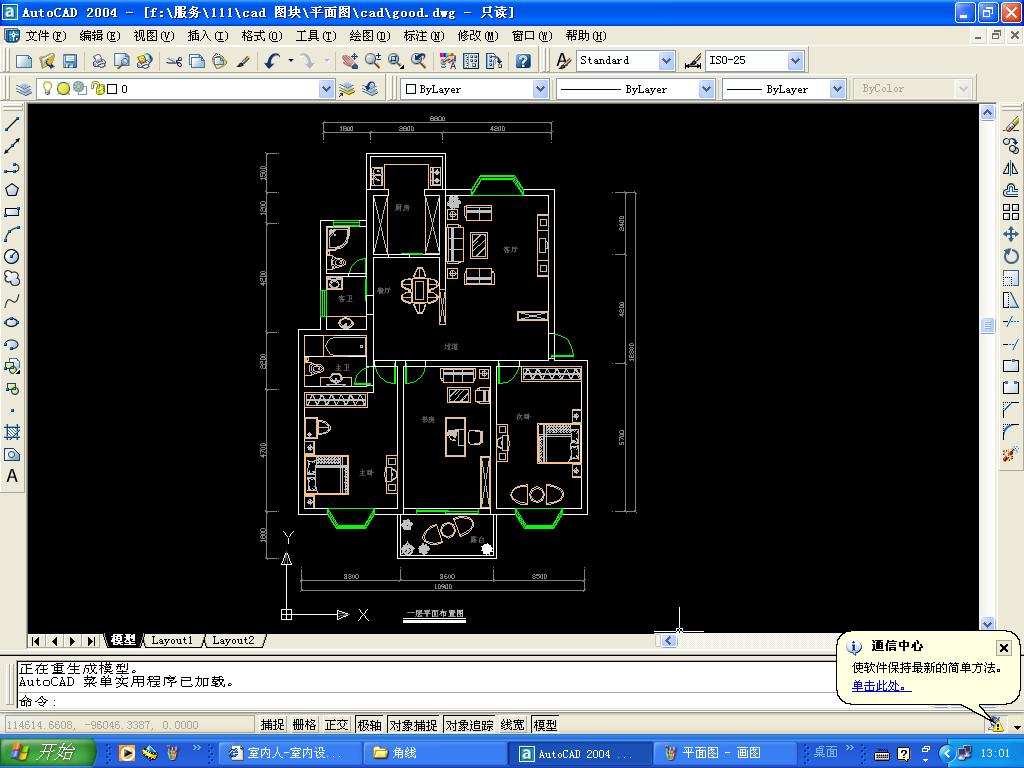Open the 文件(F) menu
The height and width of the screenshot is (768, 1024).
45,36
